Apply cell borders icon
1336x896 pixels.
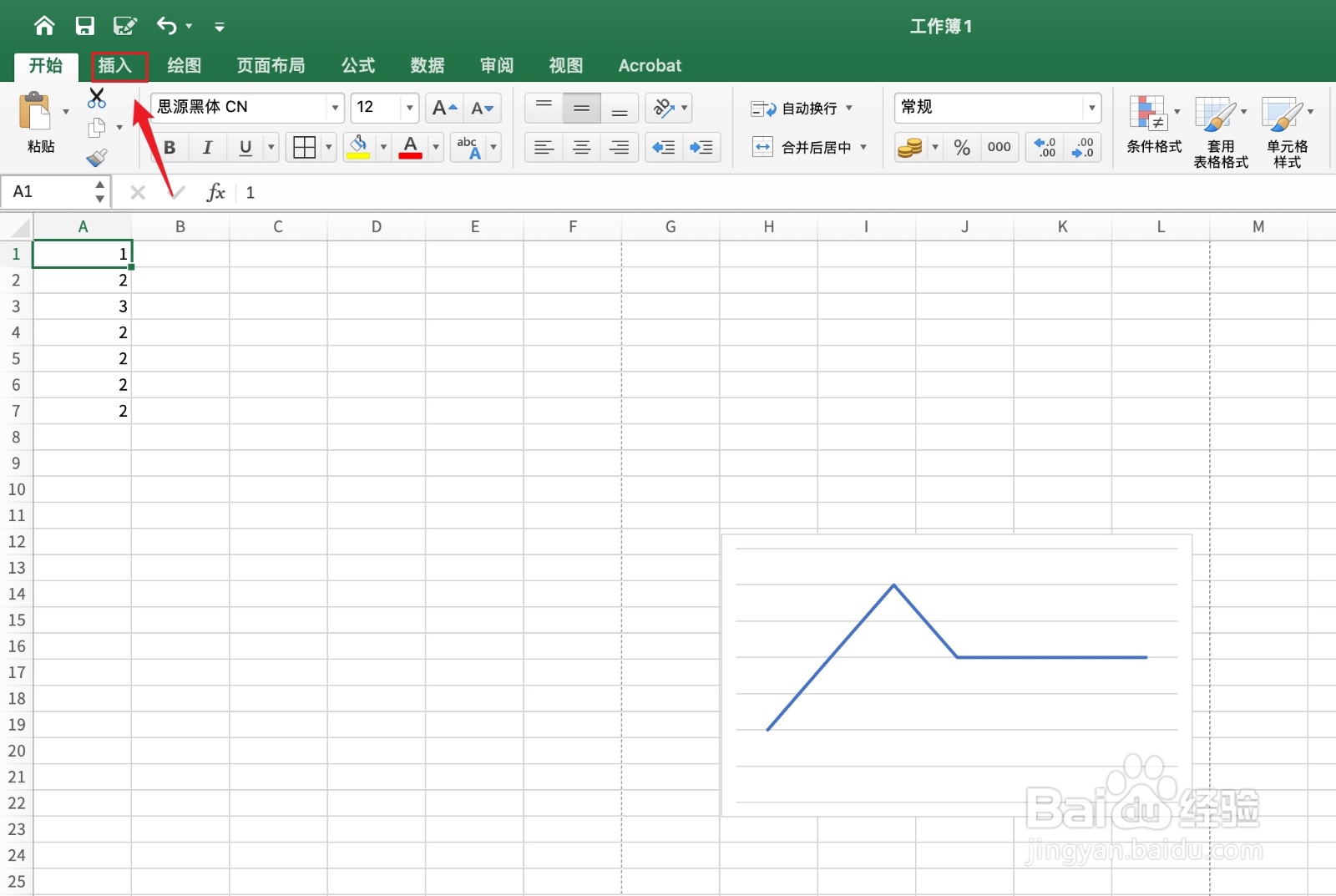[305, 148]
